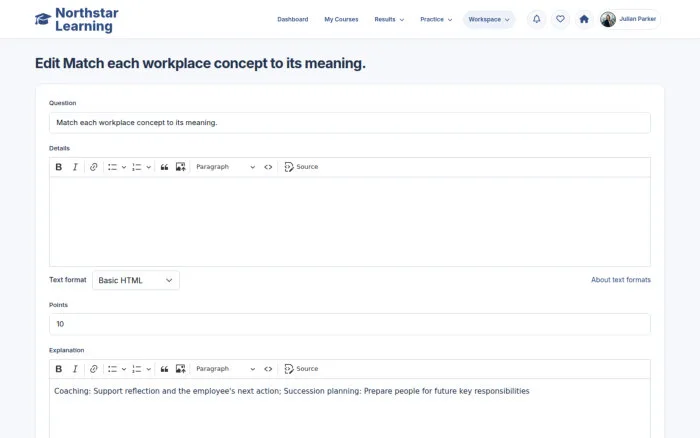Click Julian Parker's avatar picture
This screenshot has width=700, height=438.
(608, 19)
